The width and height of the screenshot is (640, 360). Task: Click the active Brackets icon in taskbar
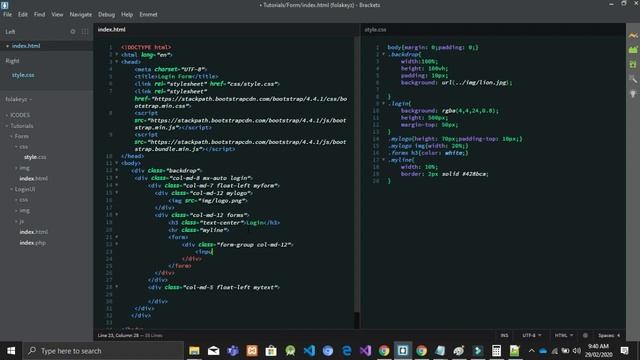(402, 351)
